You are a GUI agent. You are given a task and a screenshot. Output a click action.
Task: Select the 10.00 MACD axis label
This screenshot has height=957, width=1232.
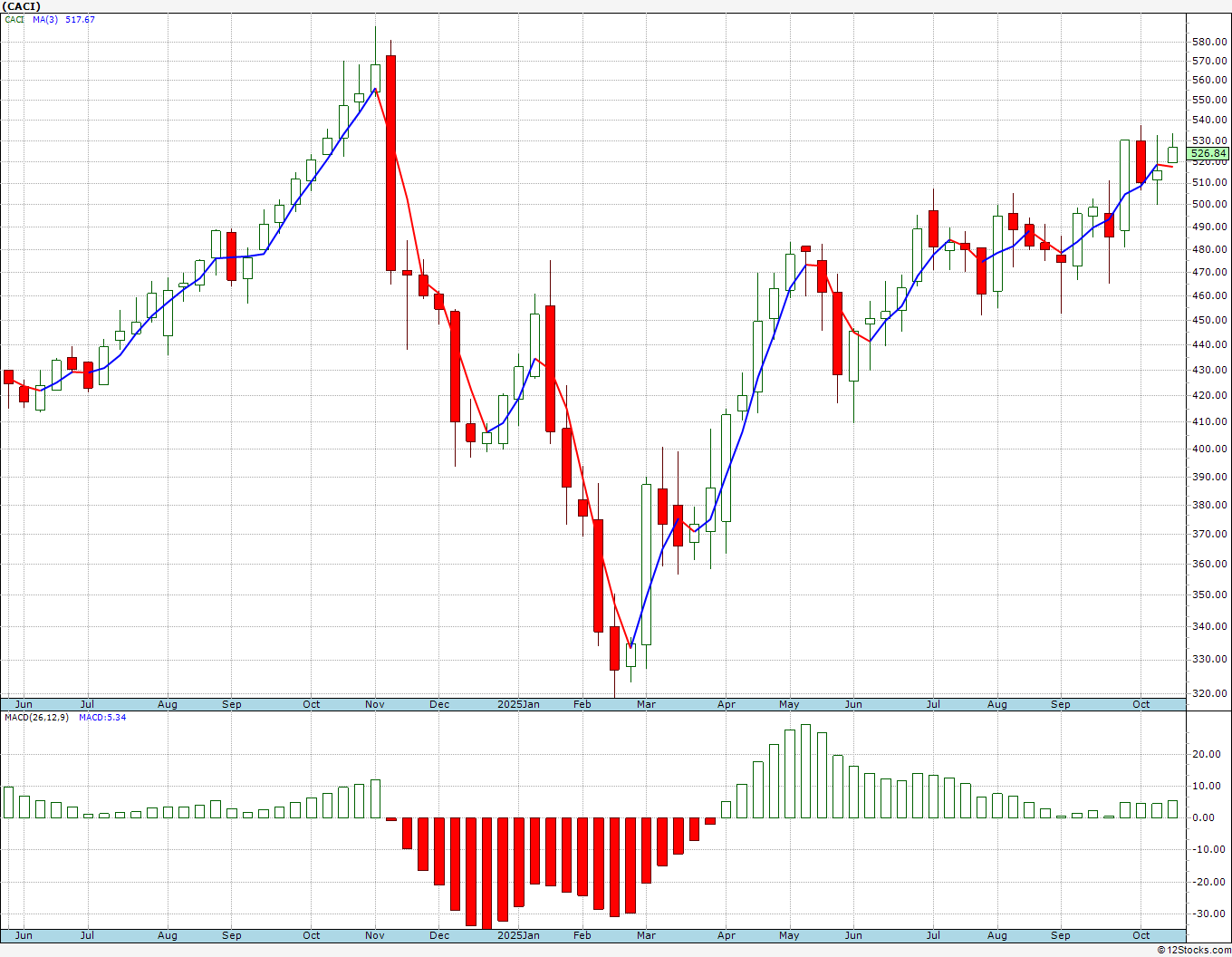1206,786
